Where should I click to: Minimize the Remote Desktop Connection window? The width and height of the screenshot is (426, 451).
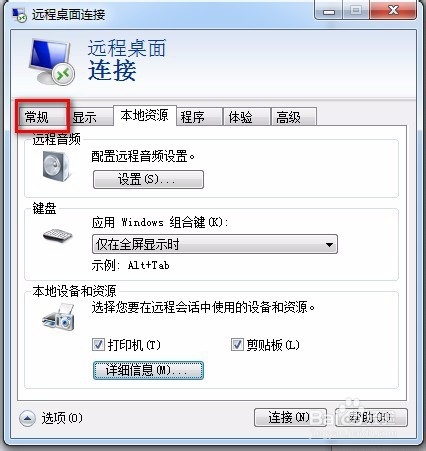click(329, 10)
